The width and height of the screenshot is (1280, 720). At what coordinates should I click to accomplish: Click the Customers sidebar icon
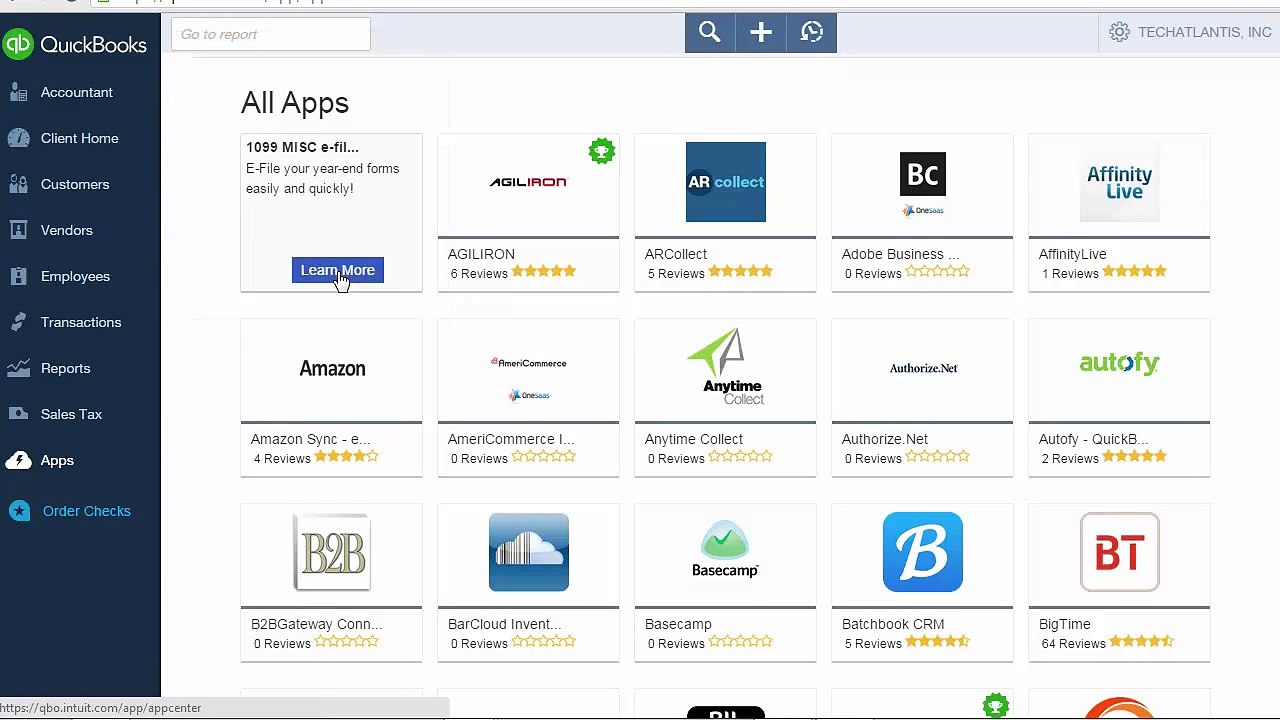click(18, 184)
